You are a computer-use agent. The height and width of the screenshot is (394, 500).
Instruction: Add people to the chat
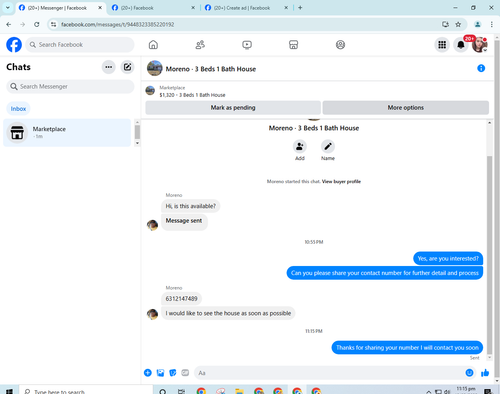[300, 147]
